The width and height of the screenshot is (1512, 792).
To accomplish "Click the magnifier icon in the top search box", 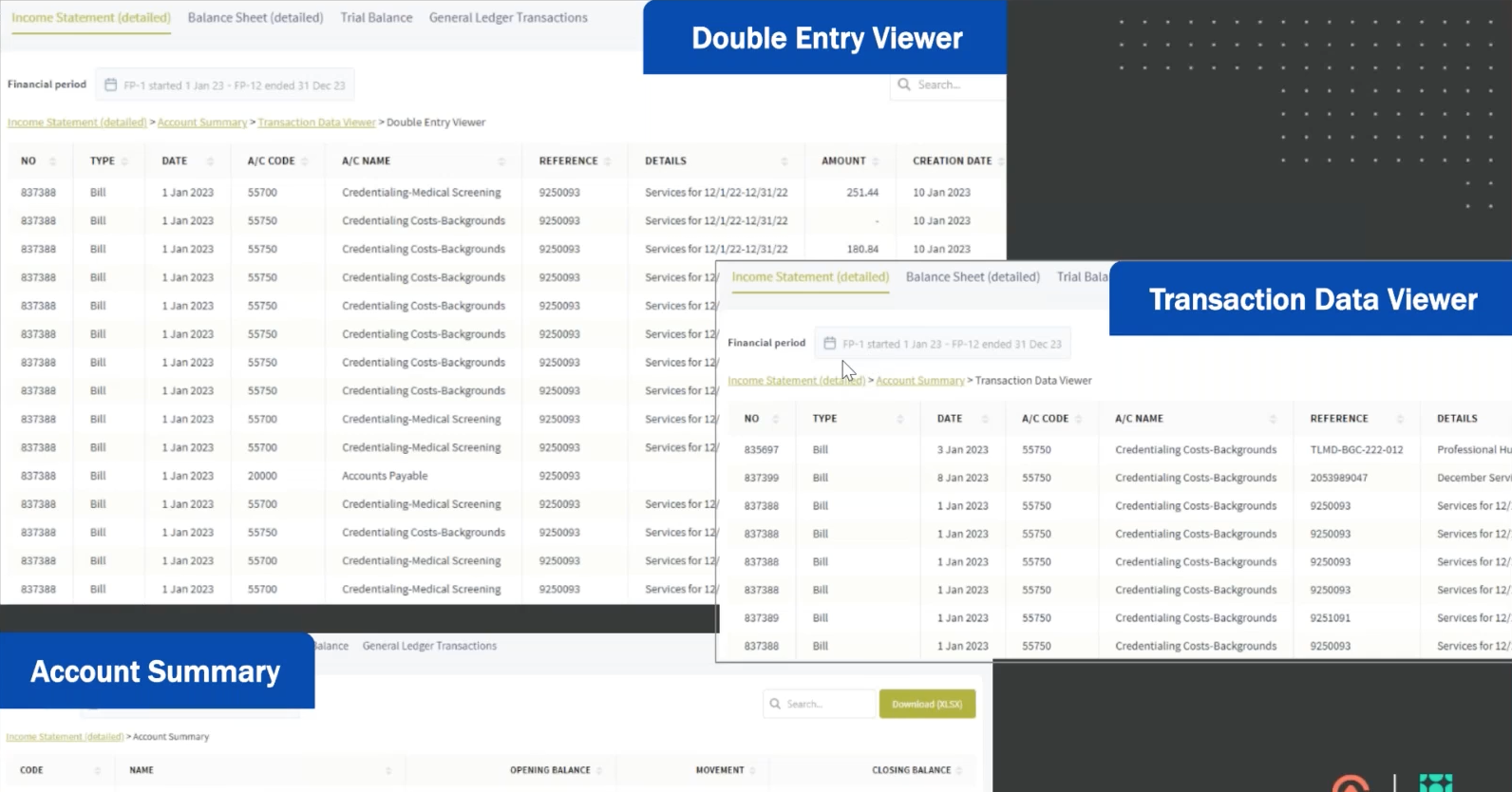I will point(904,85).
